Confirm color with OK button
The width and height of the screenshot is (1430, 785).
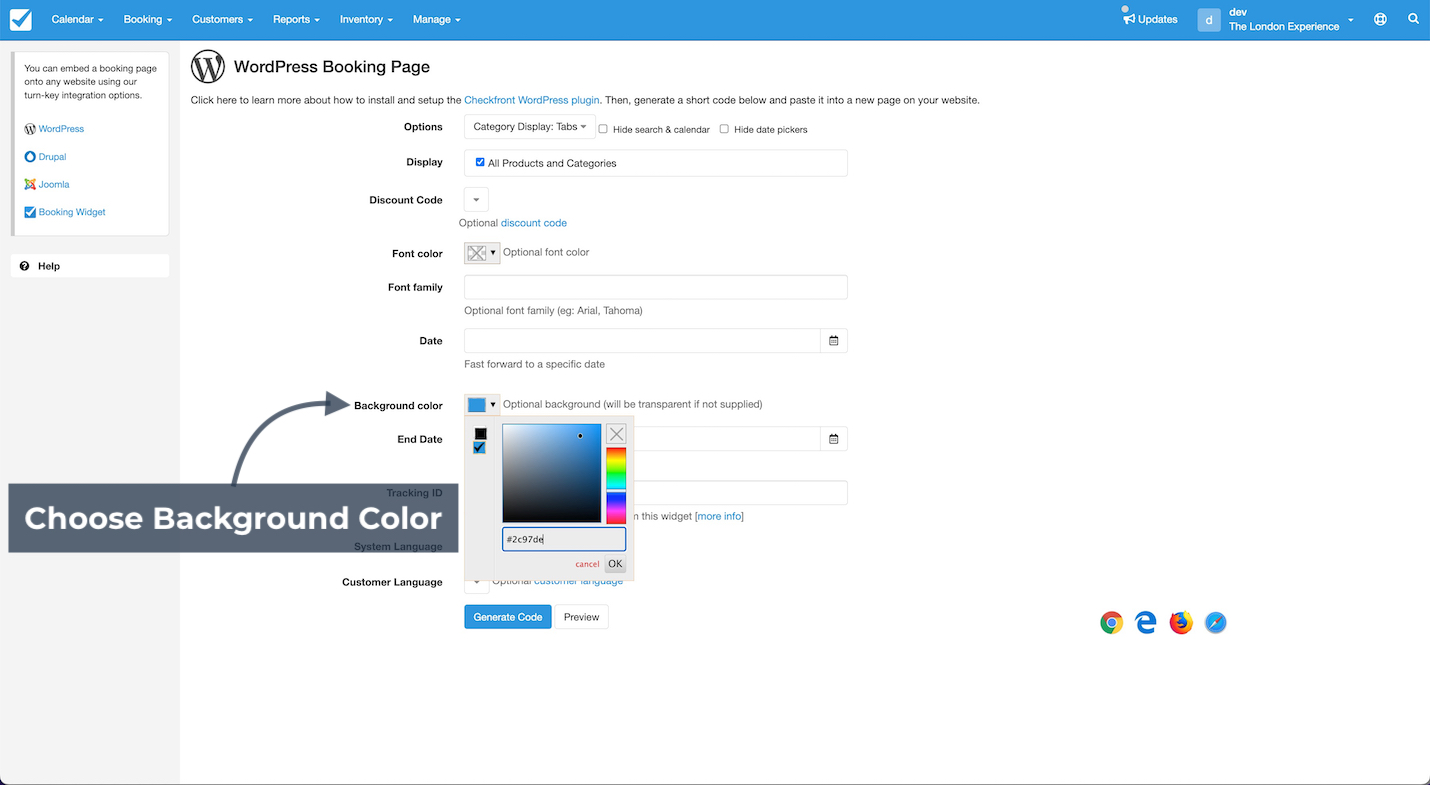tap(615, 564)
